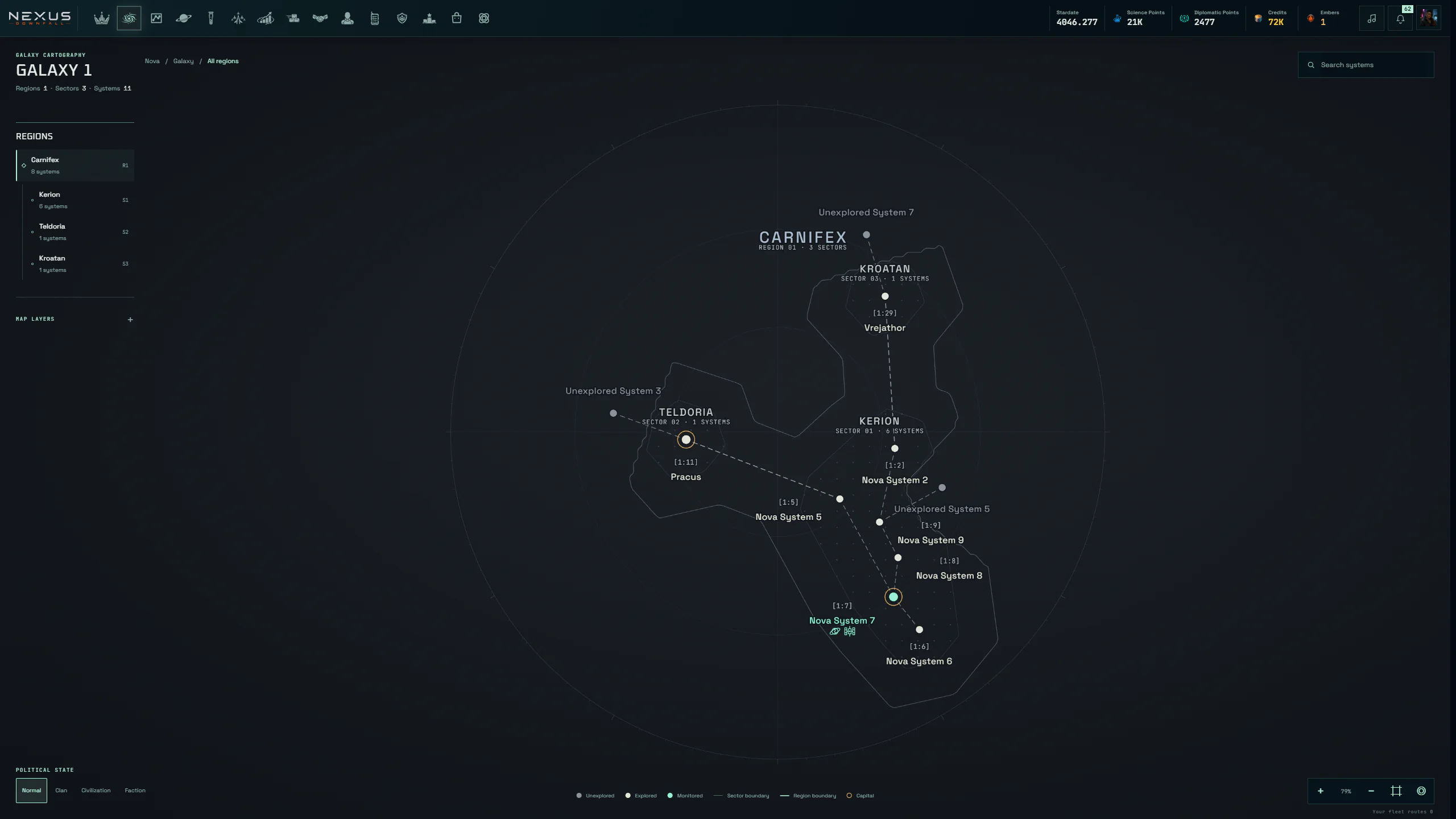Screen dimensions: 1456x819
Task: Select the Kroatan sector row
Action: (78, 264)
